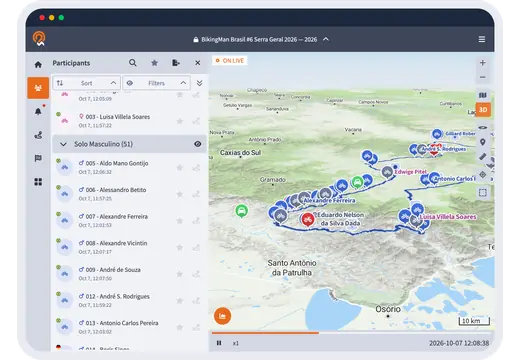Image resolution: width=520 pixels, height=360 pixels.
Task: Show track of 003 - Luisa Villela Soares
Action: pos(196,121)
